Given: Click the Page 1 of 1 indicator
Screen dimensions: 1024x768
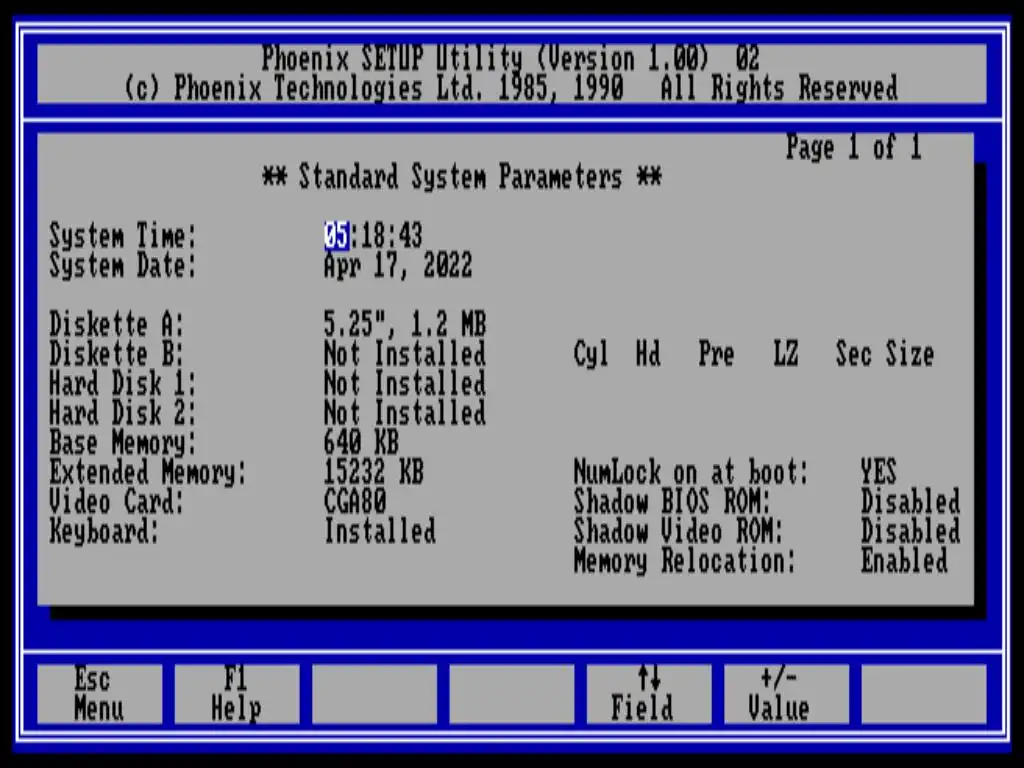Looking at the screenshot, I should point(854,147).
